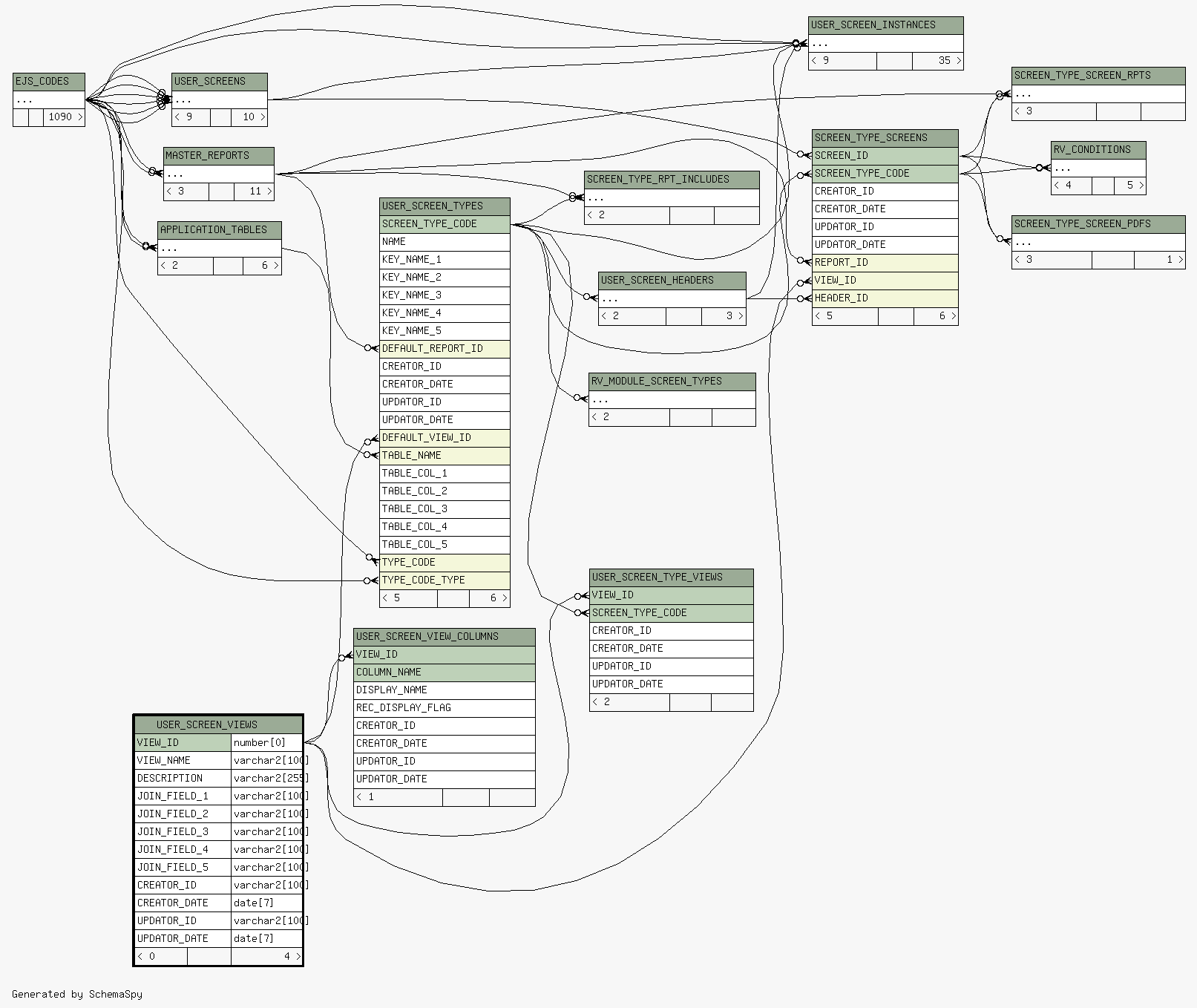
Task: Select VIEW_ID column in USER_SCREEN_TYPE_VIEWS
Action: pyautogui.click(x=672, y=595)
